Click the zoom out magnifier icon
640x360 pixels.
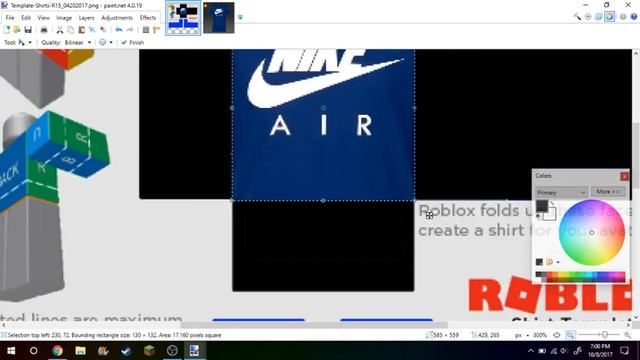[570, 335]
